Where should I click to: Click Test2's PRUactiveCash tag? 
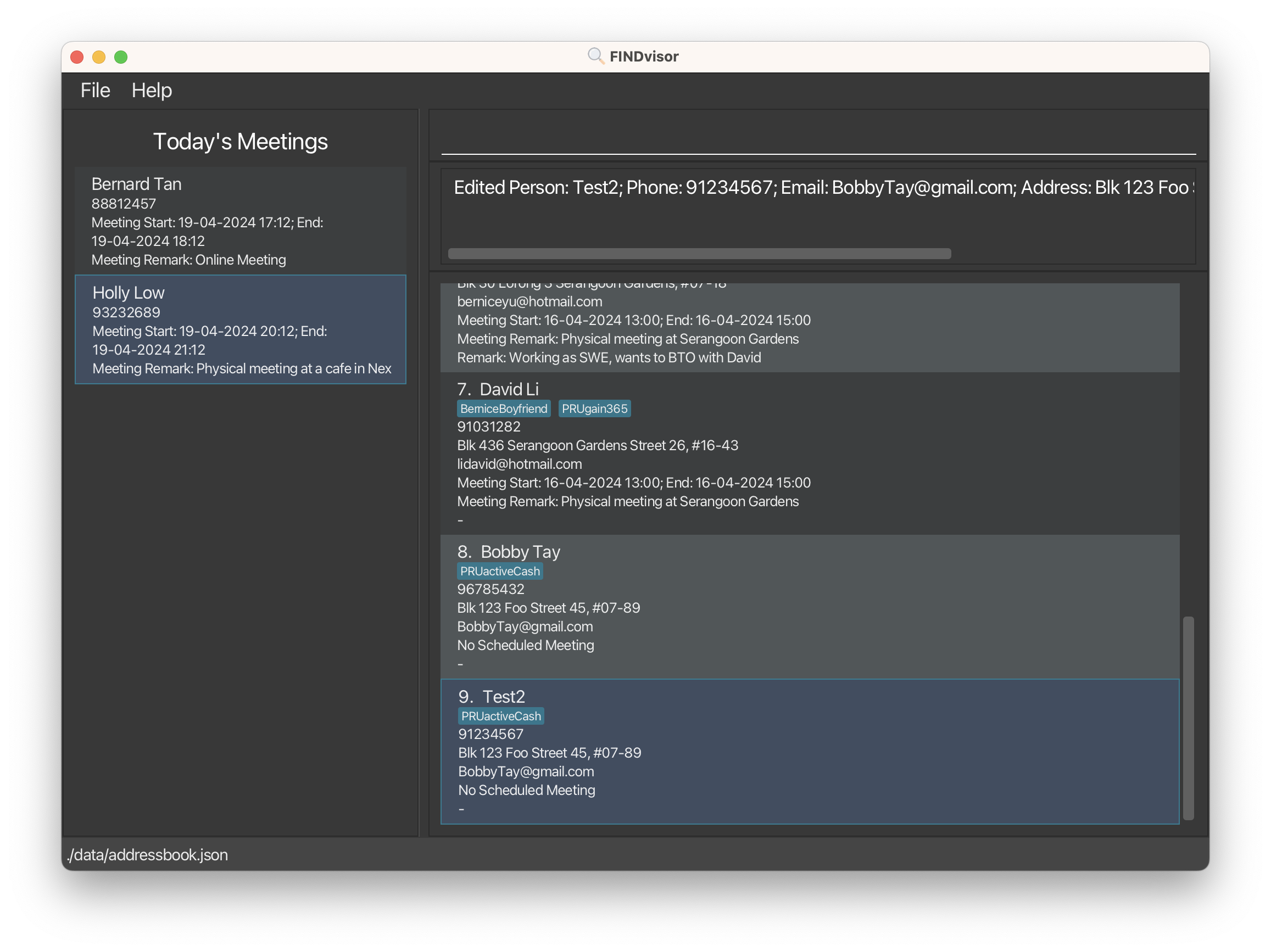(500, 716)
